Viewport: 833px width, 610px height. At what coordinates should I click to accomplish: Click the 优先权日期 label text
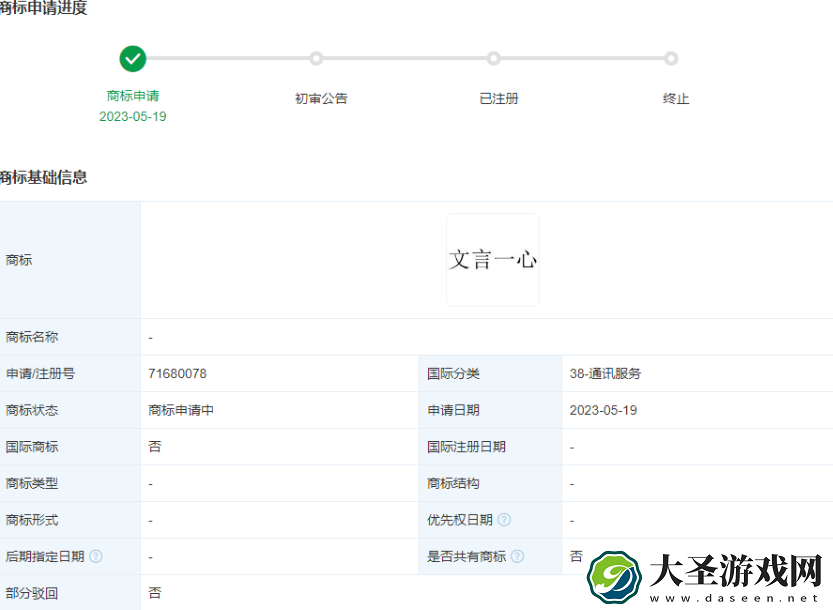click(460, 520)
